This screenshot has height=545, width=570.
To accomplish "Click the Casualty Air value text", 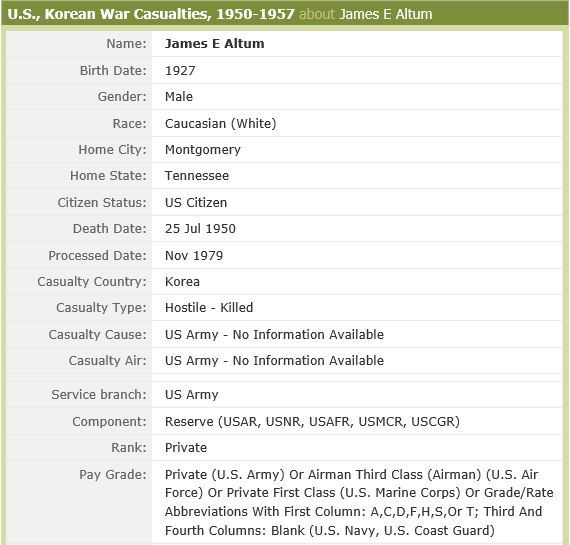I will (274, 361).
